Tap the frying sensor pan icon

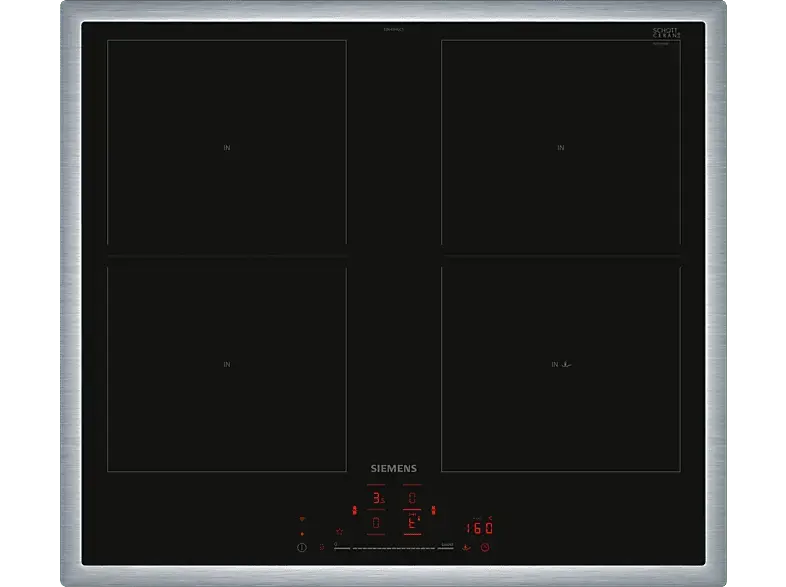466,547
